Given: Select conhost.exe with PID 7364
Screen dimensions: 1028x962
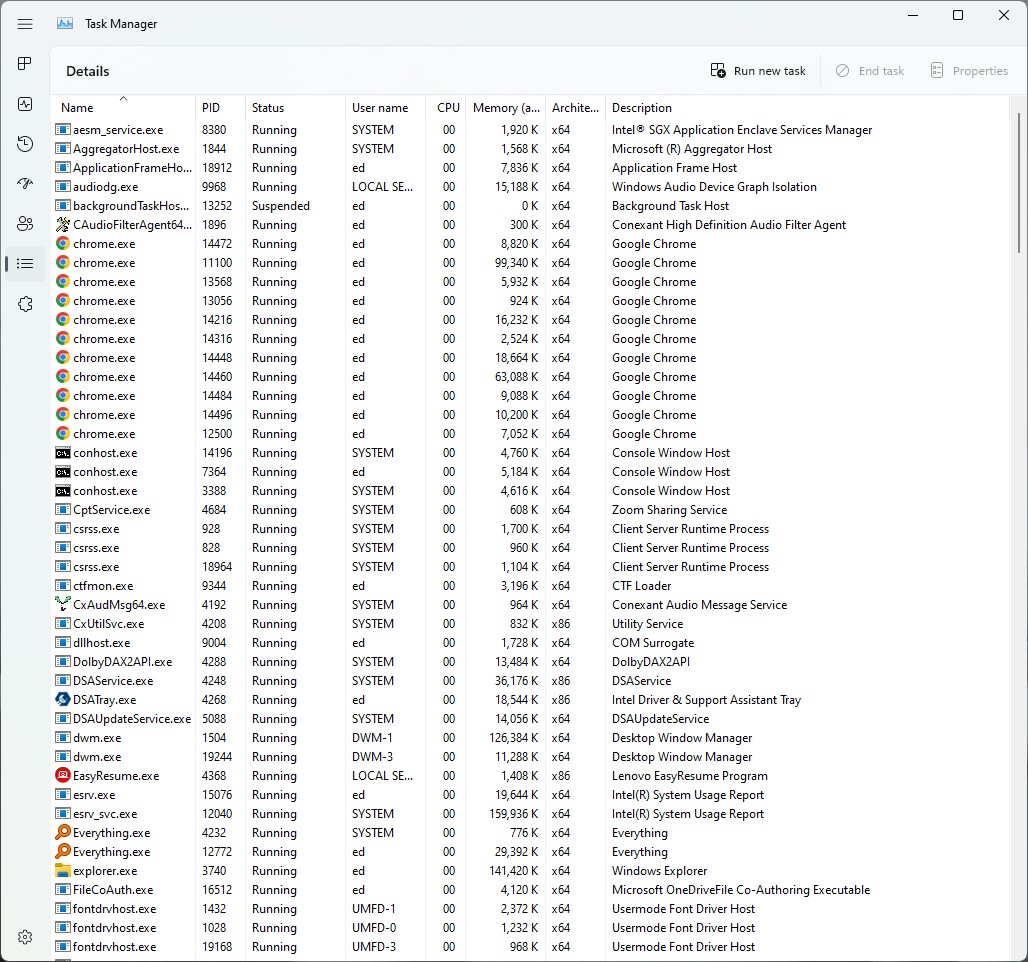Looking at the screenshot, I should [530, 472].
